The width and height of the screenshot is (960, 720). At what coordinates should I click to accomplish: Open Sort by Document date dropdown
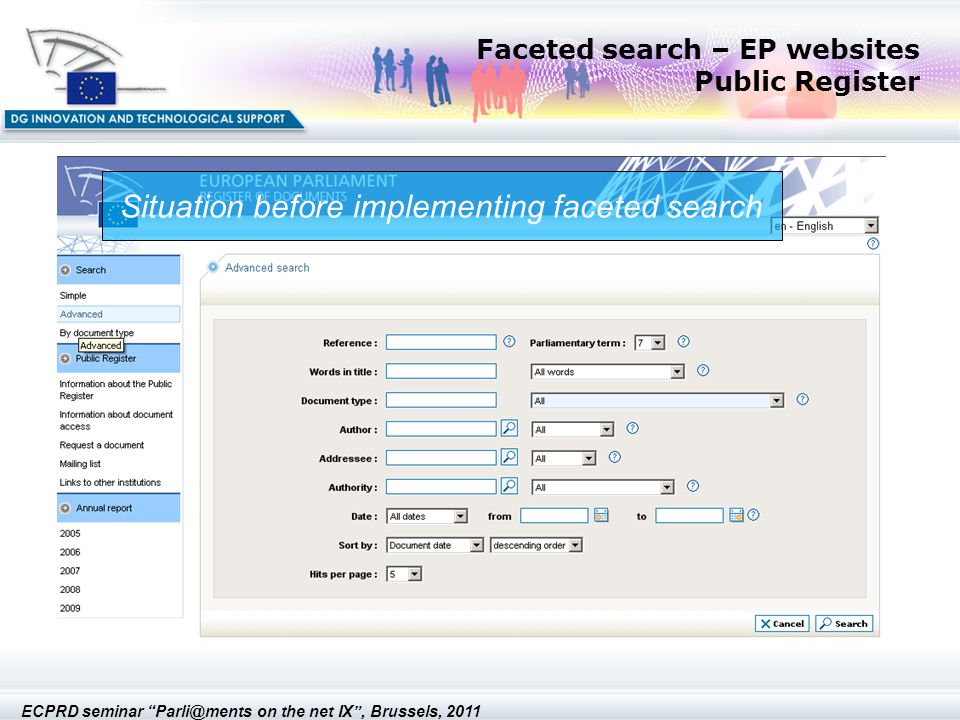click(435, 545)
